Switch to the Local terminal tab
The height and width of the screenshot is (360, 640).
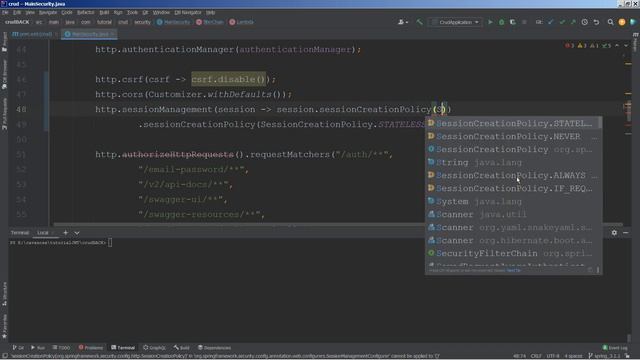tap(42, 233)
